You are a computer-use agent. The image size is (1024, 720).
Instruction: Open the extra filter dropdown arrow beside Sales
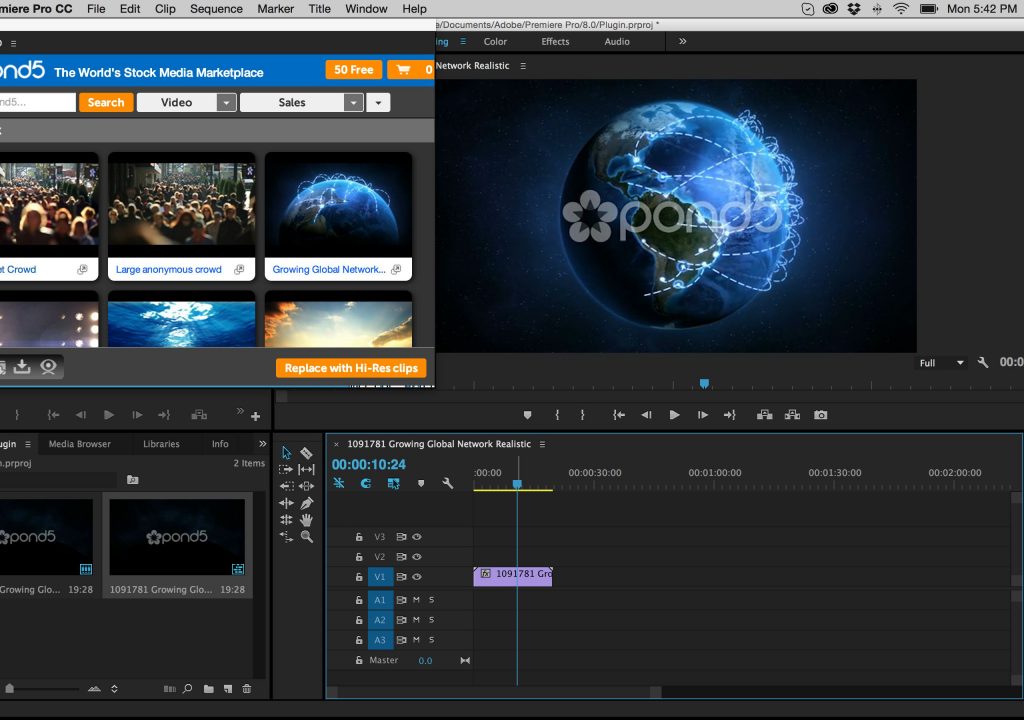point(378,103)
